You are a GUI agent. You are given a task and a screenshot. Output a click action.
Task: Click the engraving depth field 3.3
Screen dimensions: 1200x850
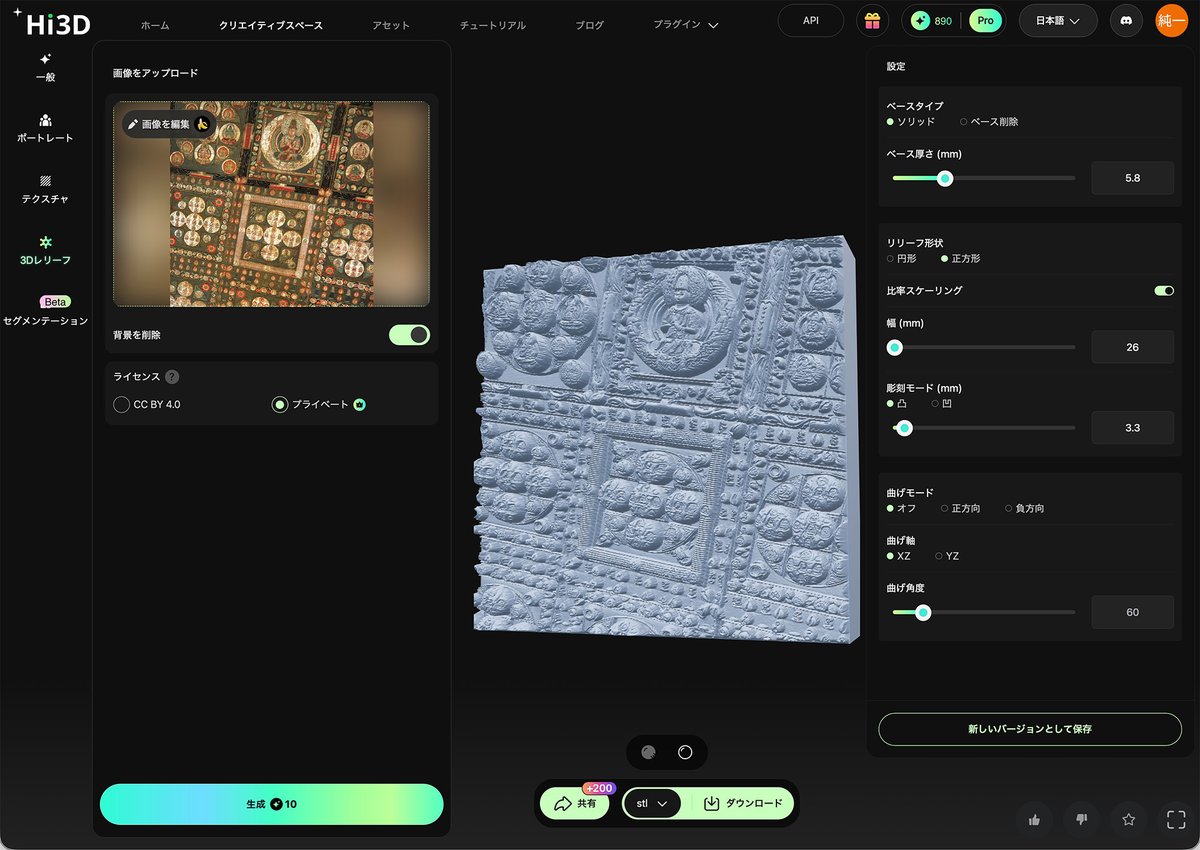click(1132, 428)
